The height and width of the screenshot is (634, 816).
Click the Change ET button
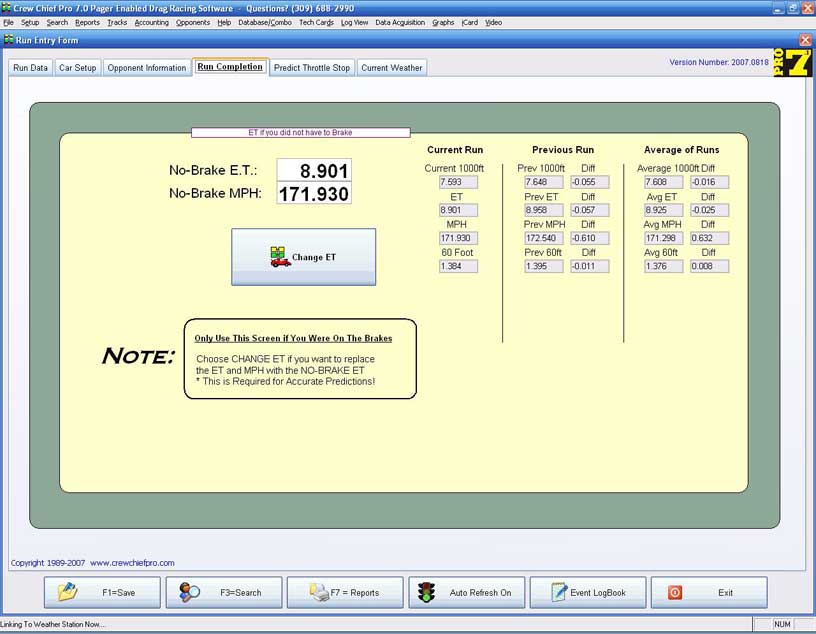pos(303,257)
